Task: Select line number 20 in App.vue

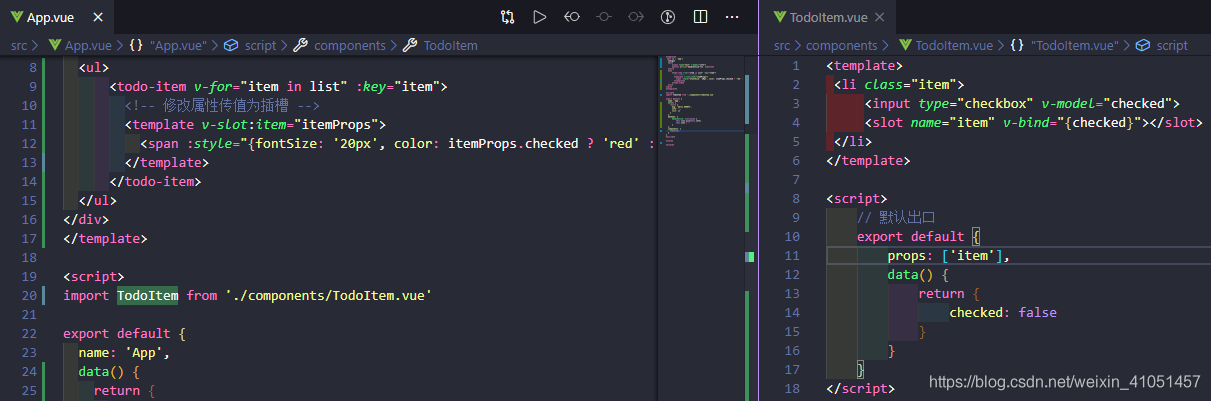Action: pos(29,295)
